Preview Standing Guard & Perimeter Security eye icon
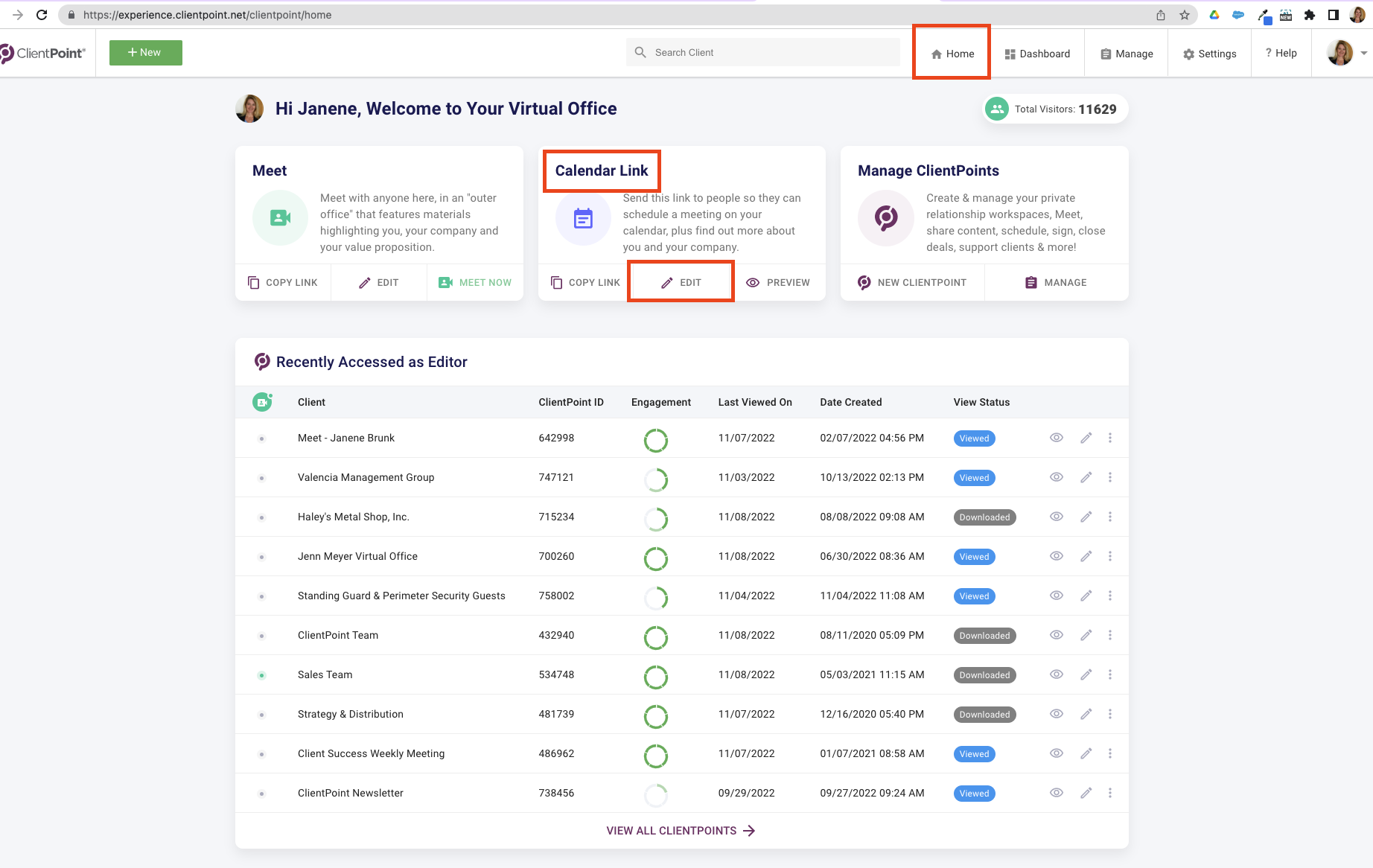The width and height of the screenshot is (1373, 868). (1057, 596)
